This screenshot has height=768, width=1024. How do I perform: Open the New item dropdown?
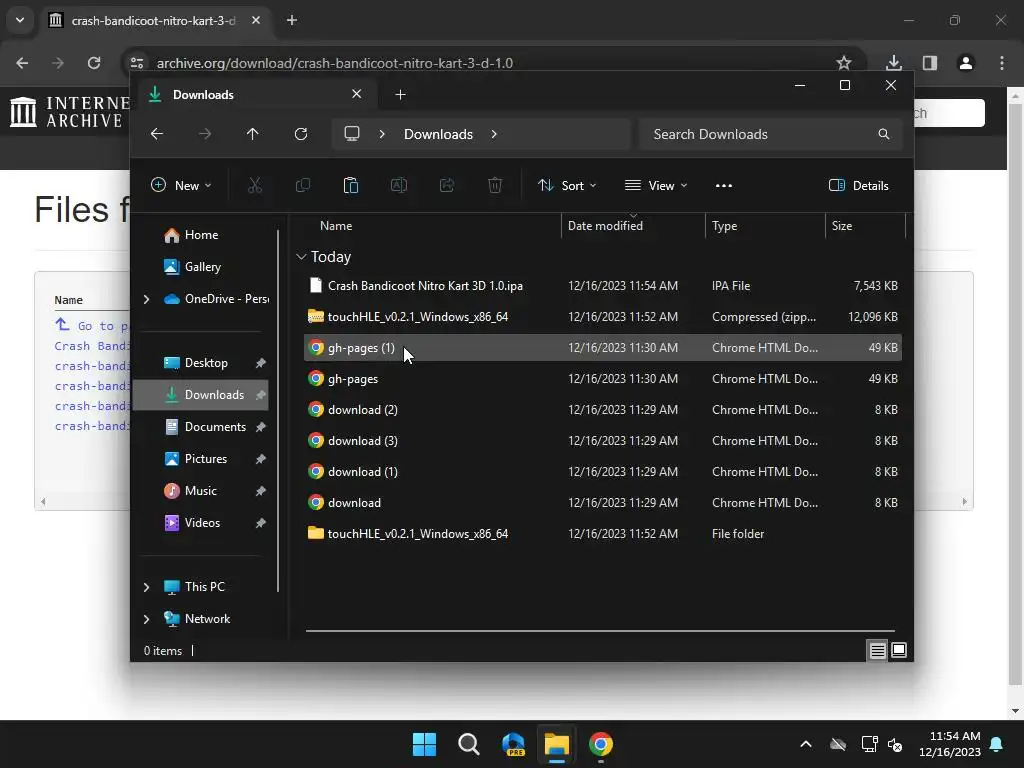181,185
